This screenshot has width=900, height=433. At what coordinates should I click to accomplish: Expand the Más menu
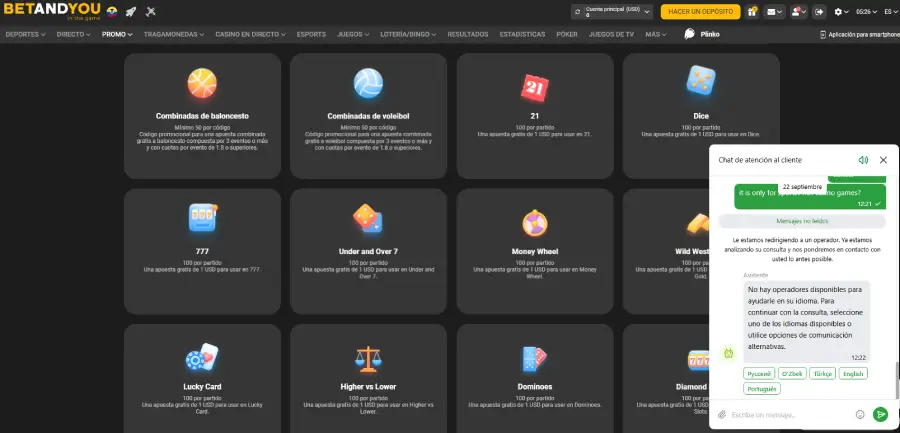click(x=655, y=34)
